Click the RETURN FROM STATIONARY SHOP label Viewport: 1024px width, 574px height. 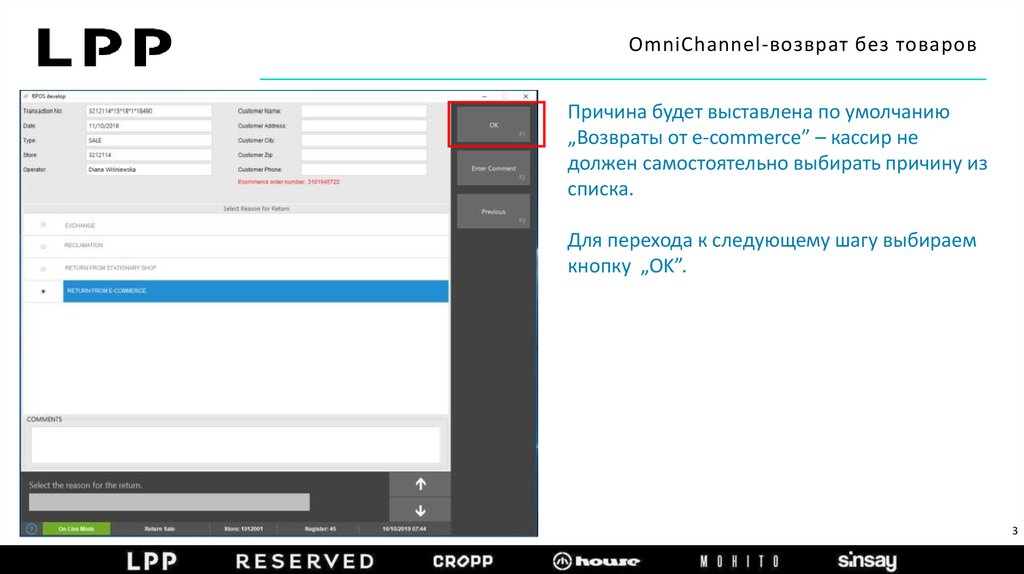110,268
